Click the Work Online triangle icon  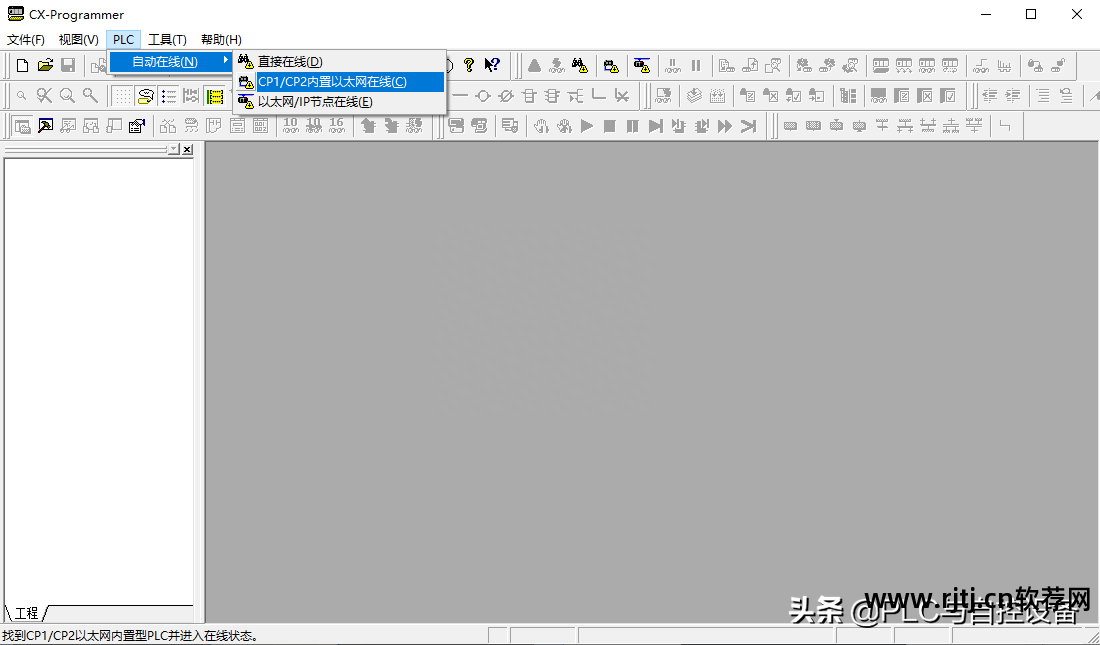(x=535, y=66)
